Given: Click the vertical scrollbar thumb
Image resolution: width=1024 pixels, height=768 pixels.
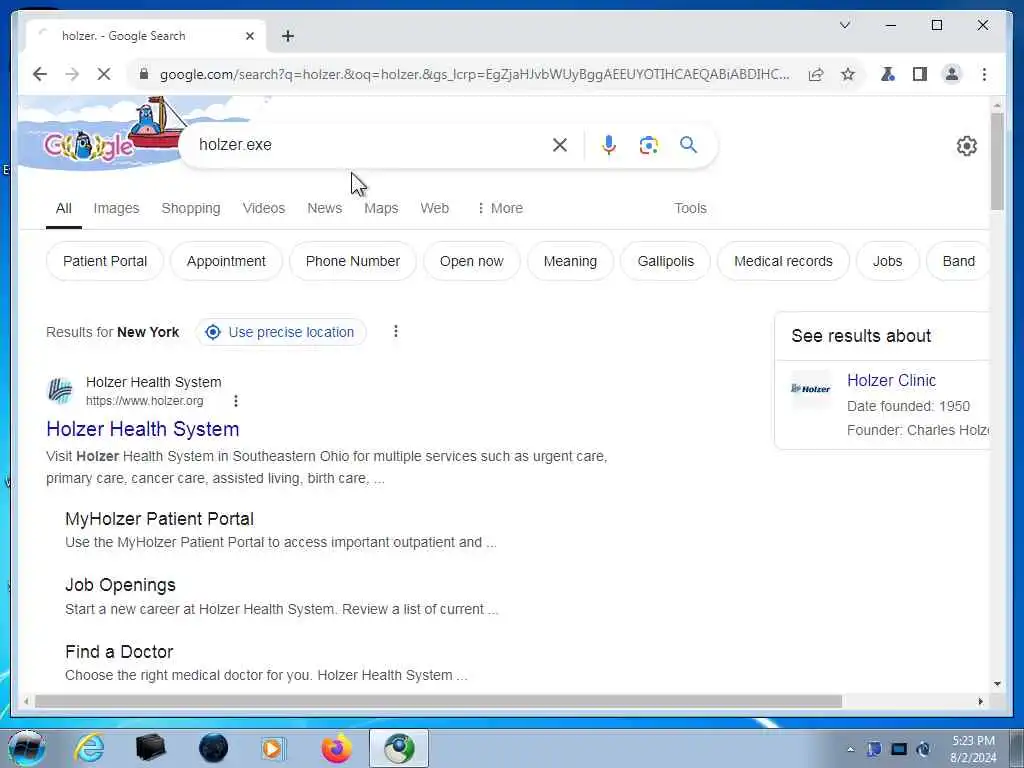Looking at the screenshot, I should tap(997, 161).
